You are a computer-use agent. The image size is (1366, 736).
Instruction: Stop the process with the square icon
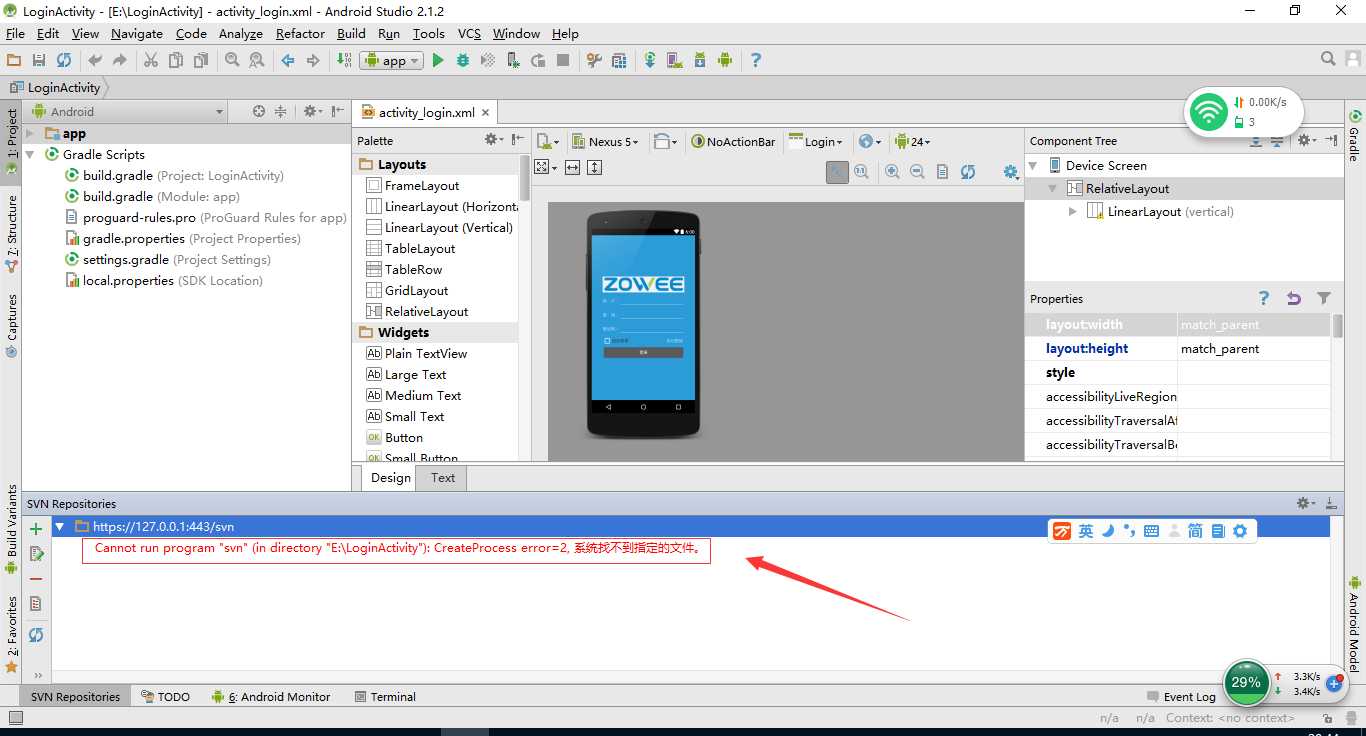tap(563, 60)
